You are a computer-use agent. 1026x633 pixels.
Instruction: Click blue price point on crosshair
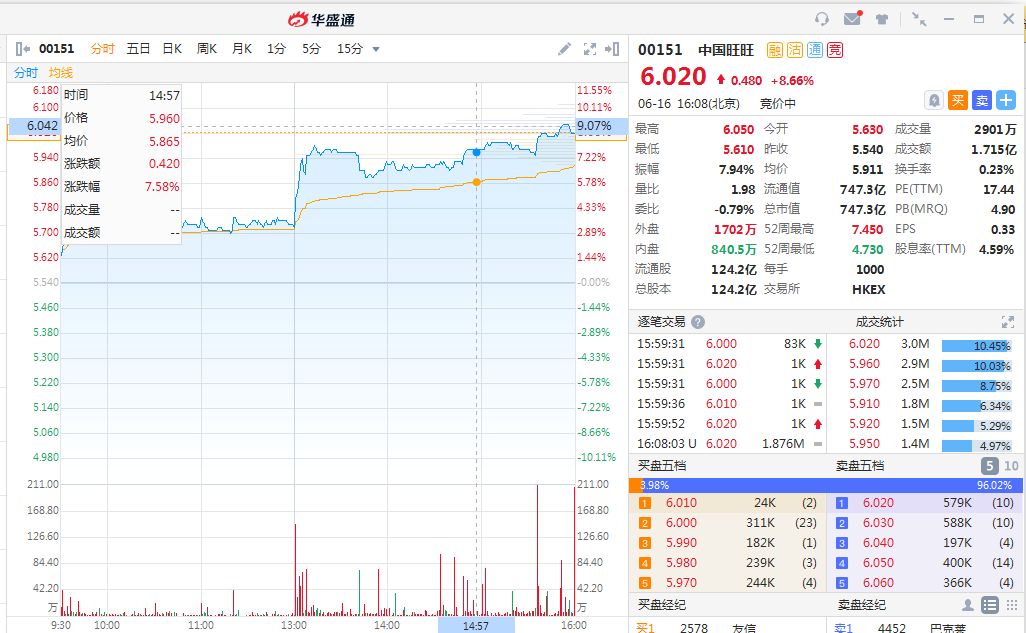tap(476, 152)
